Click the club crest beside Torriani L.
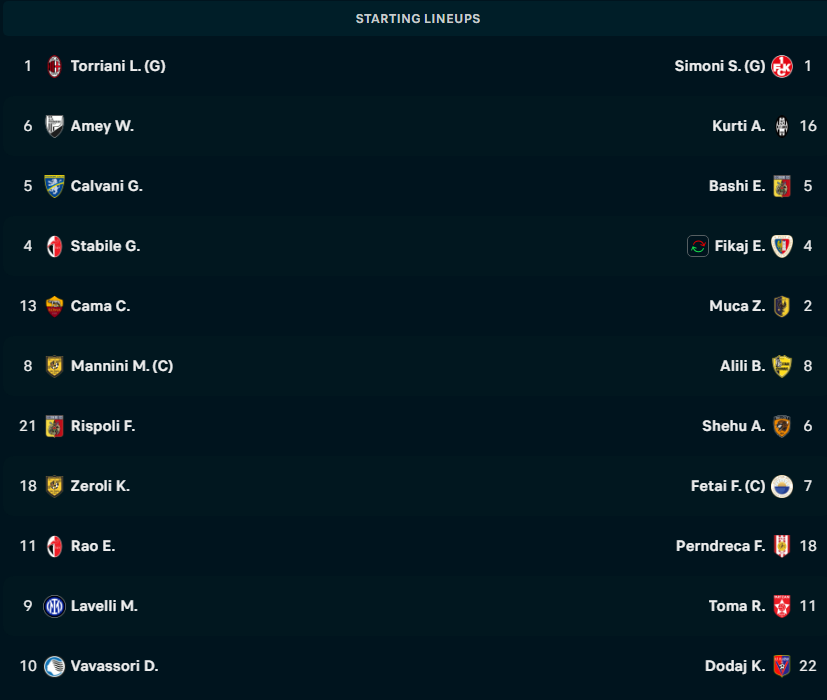 click(x=54, y=66)
